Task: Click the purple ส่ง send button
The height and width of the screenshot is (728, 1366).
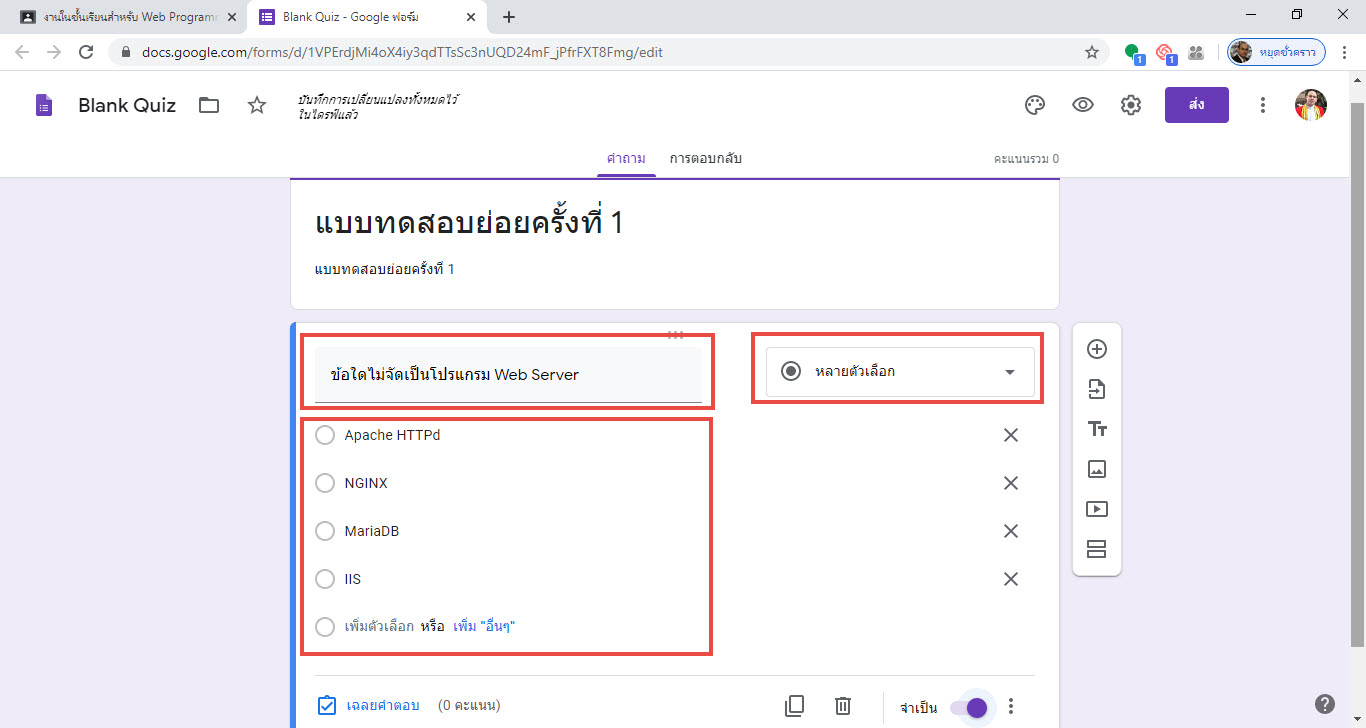Action: (1197, 105)
